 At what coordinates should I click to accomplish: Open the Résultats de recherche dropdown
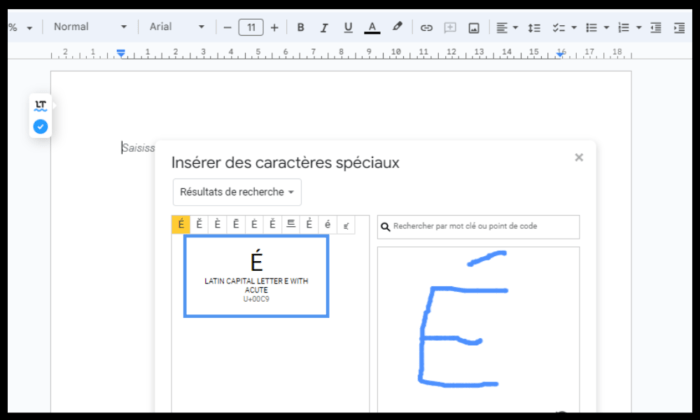coord(237,192)
